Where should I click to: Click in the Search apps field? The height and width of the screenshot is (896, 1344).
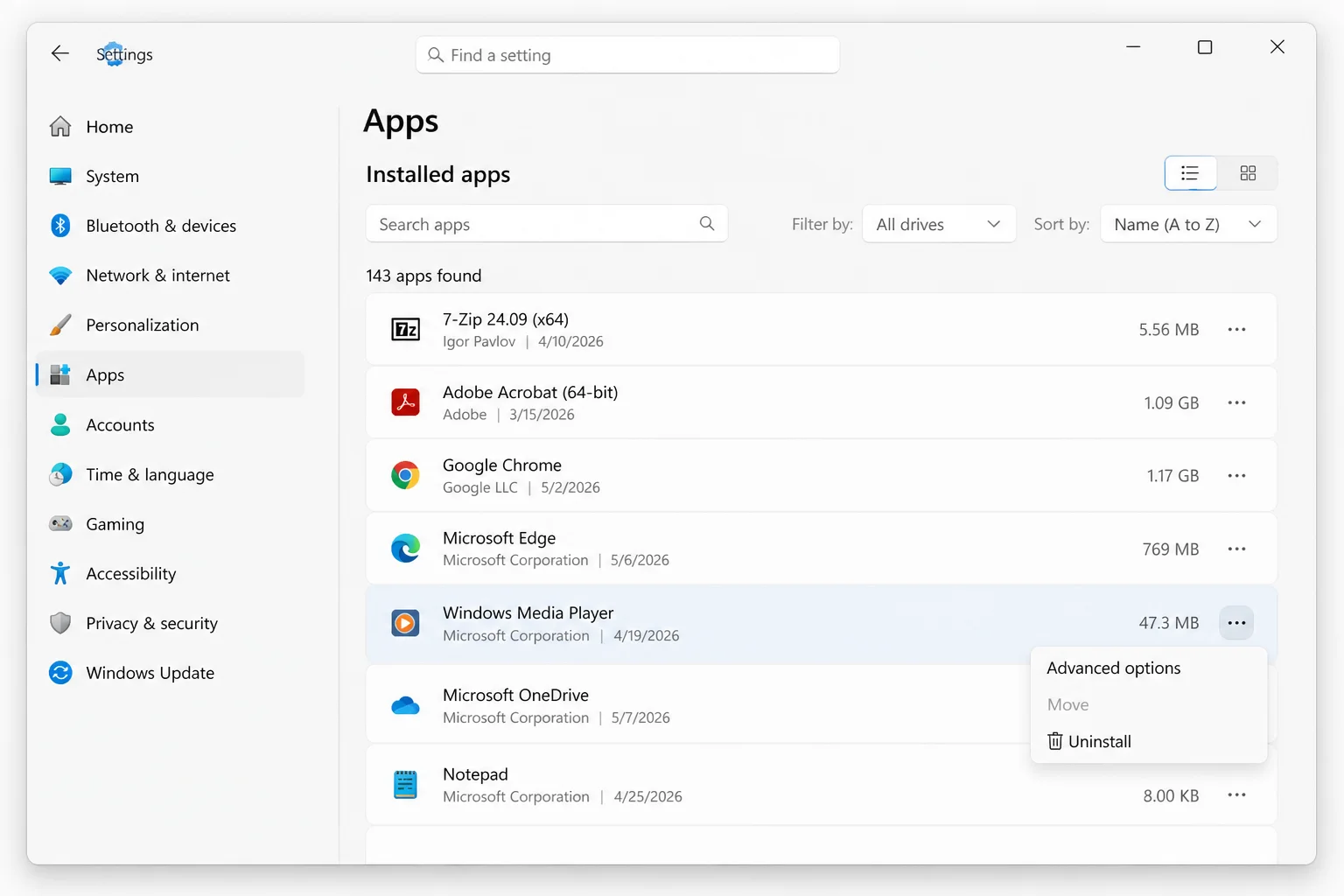[546, 224]
